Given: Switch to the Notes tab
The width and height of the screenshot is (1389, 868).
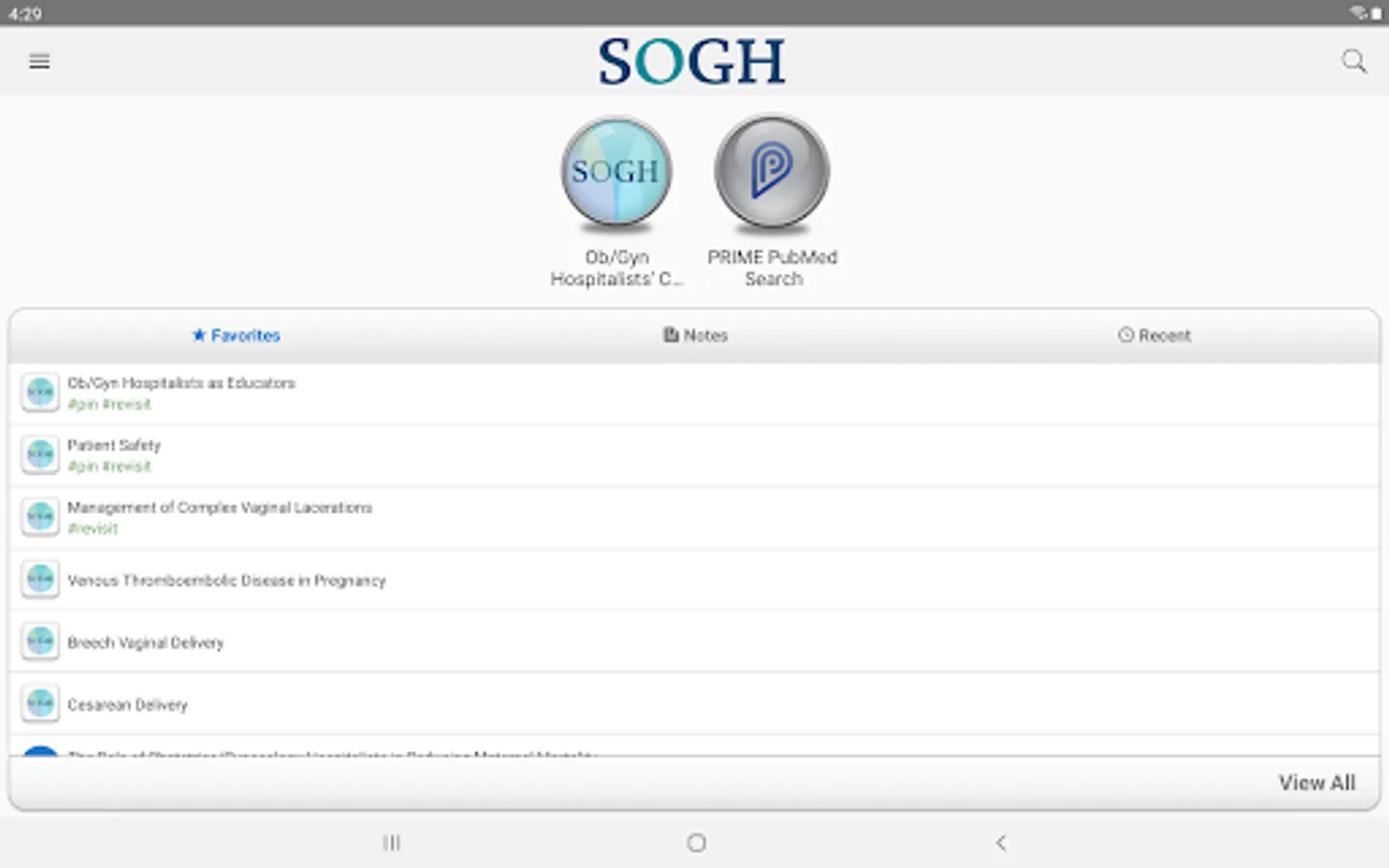Looking at the screenshot, I should point(695,336).
